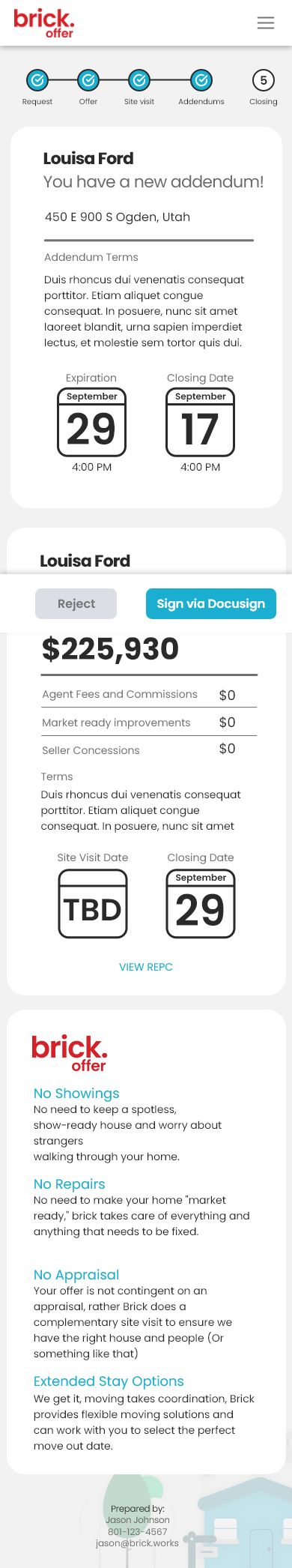Sign via Docusign button
The height and width of the screenshot is (1568, 292).
(x=211, y=603)
